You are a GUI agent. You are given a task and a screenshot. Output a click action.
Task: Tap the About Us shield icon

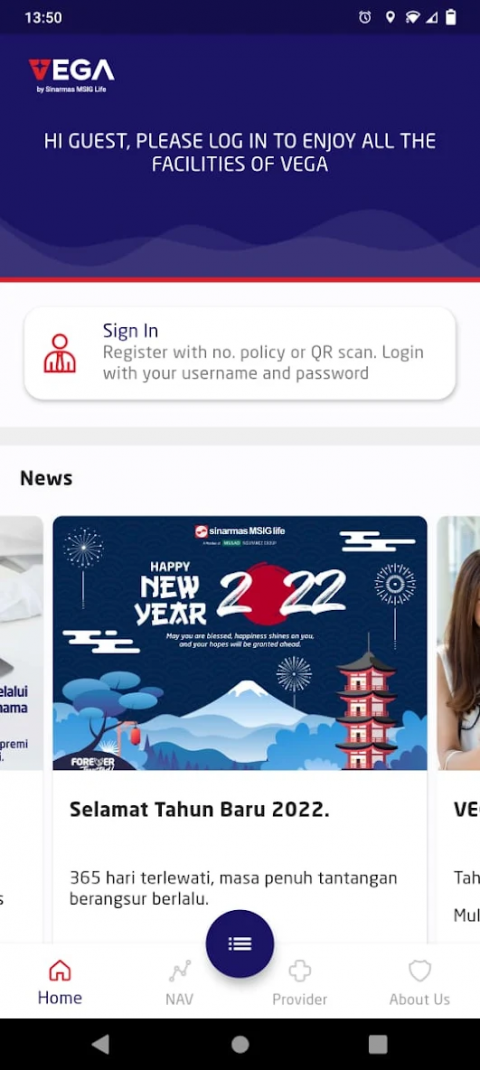[419, 970]
